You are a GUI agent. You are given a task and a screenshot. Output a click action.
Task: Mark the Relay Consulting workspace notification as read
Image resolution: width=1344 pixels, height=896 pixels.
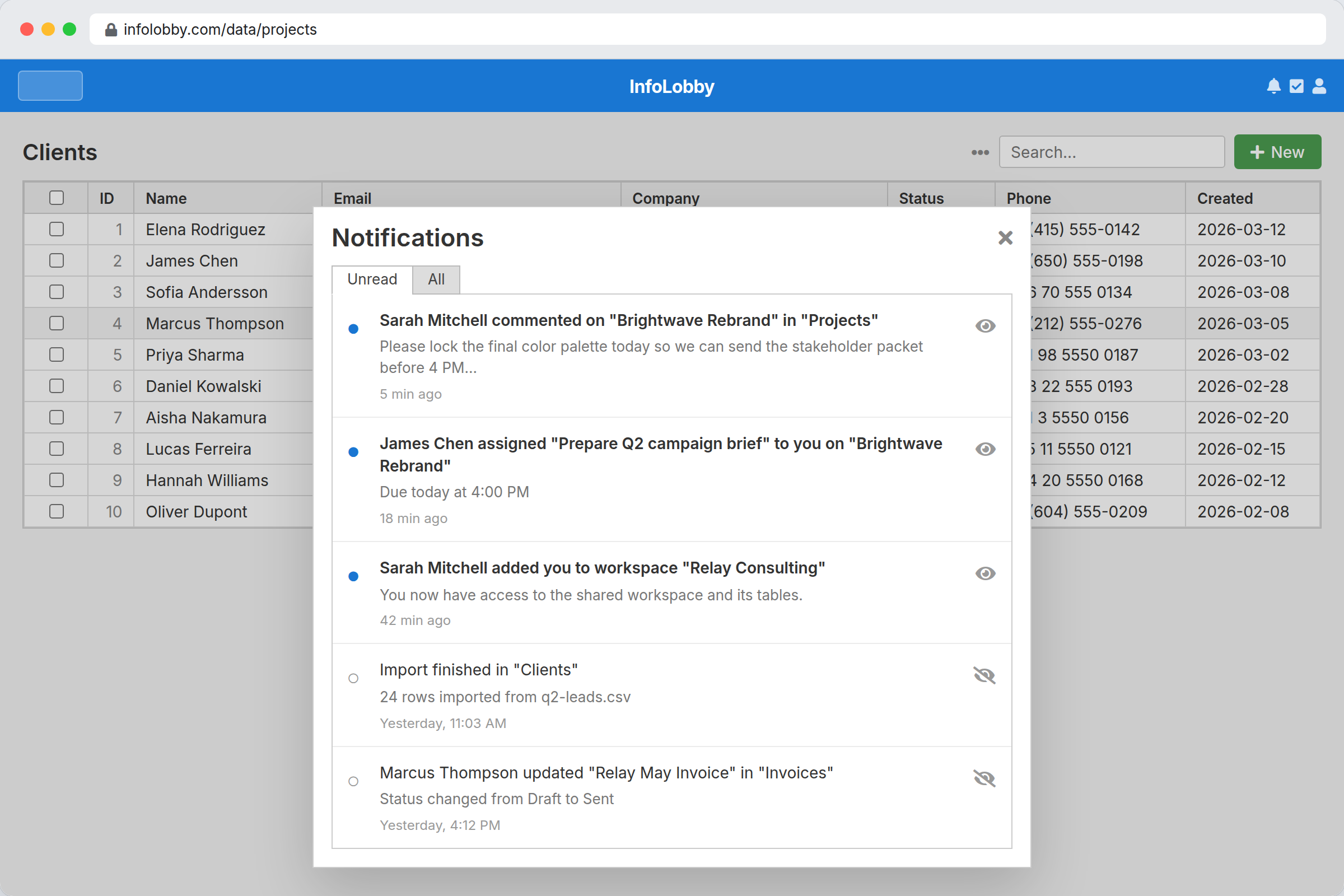pyautogui.click(x=986, y=573)
